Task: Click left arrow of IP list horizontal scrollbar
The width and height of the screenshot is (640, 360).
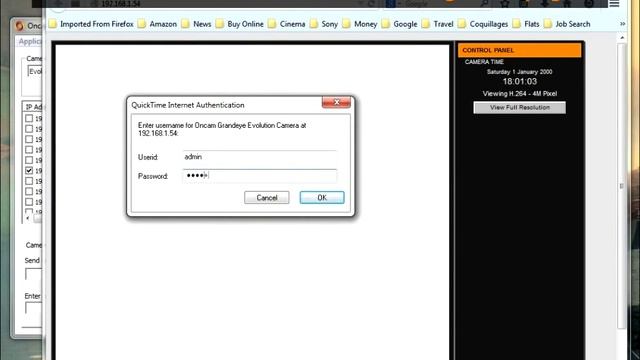Action: (x=27, y=218)
